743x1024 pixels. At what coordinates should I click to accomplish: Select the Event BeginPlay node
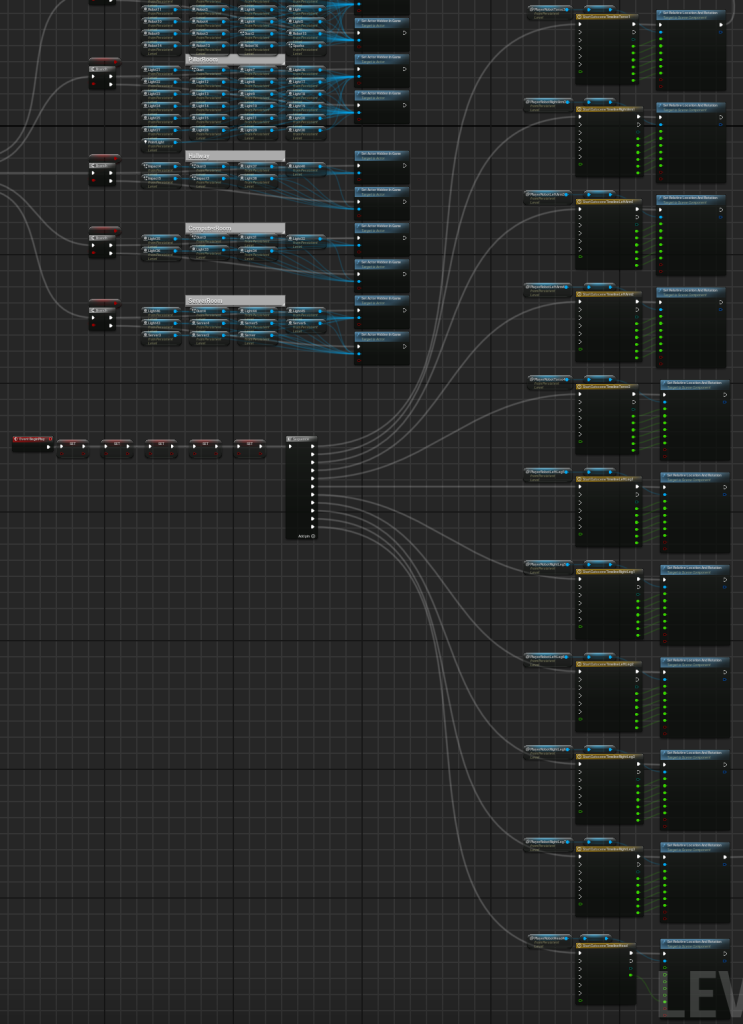[30, 439]
